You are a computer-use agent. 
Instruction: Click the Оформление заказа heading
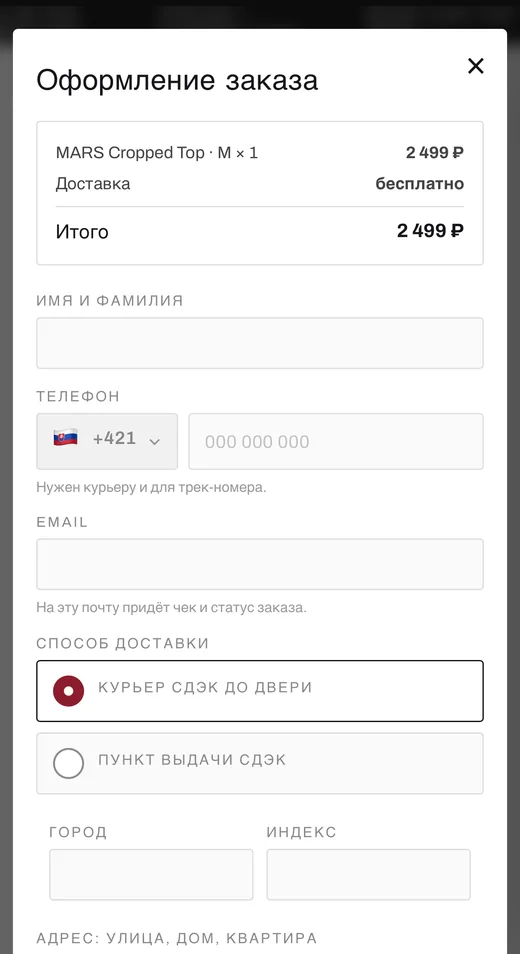click(x=177, y=80)
